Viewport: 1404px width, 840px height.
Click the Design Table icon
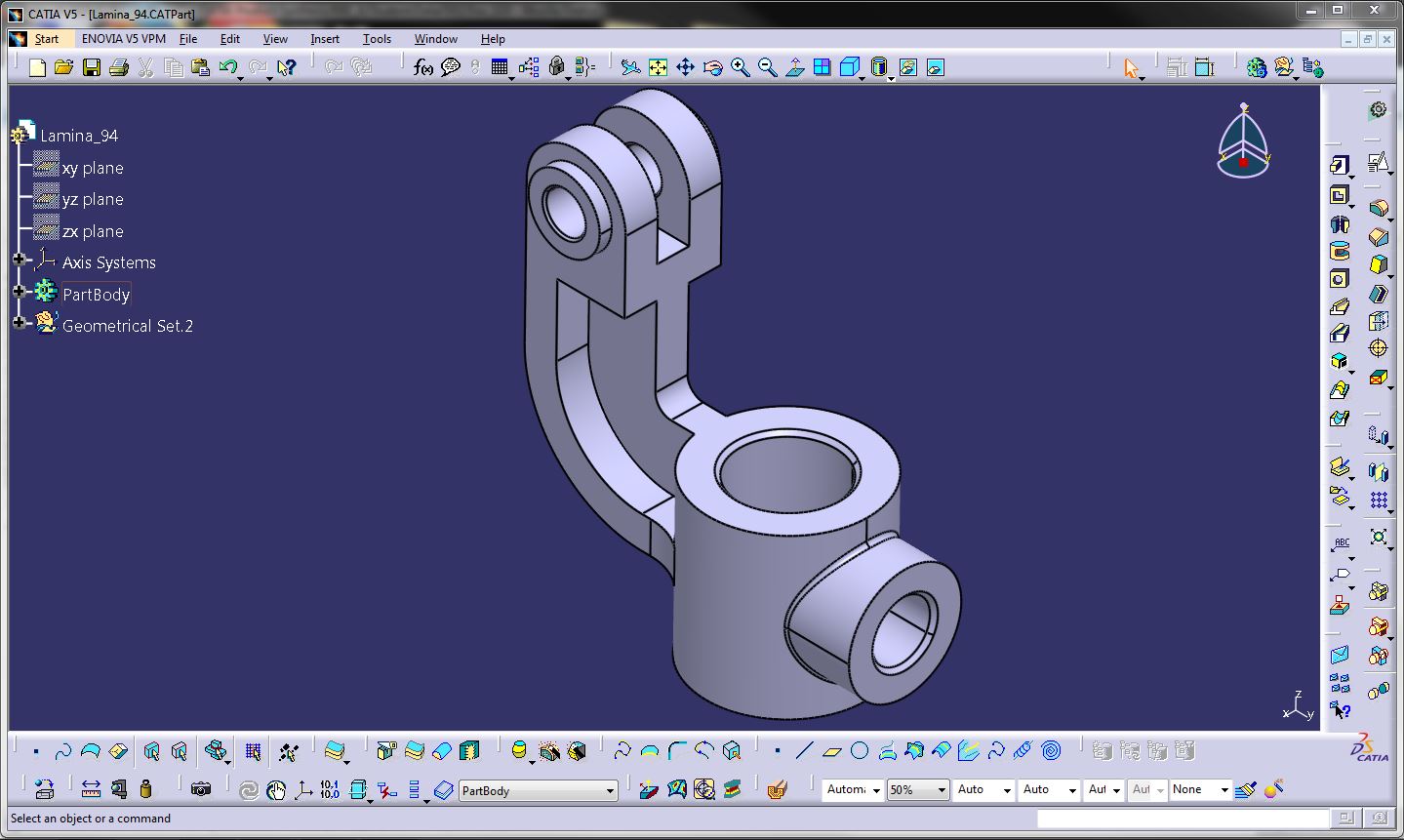point(501,67)
